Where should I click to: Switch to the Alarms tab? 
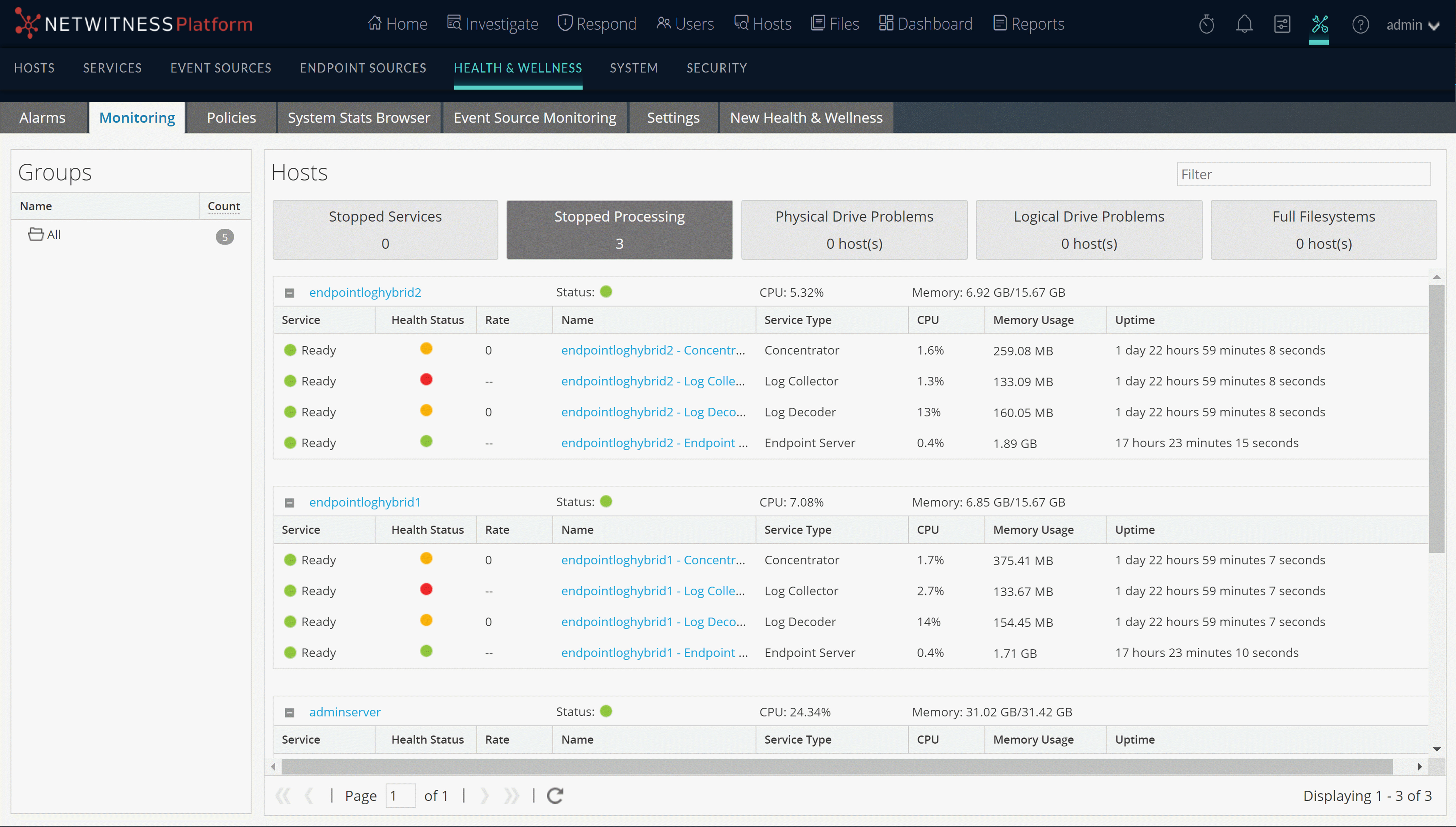tap(43, 118)
